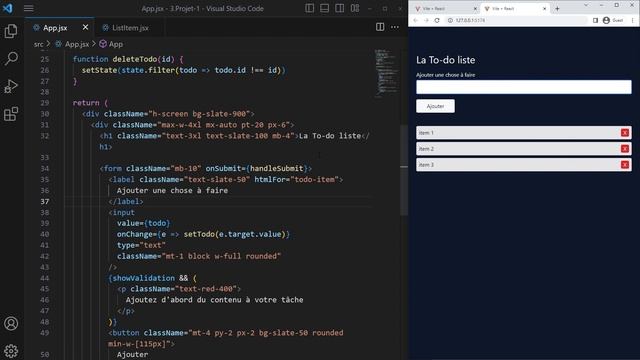Open the Run and Debug view
Viewport: 640px width, 360px height.
(x=11, y=86)
